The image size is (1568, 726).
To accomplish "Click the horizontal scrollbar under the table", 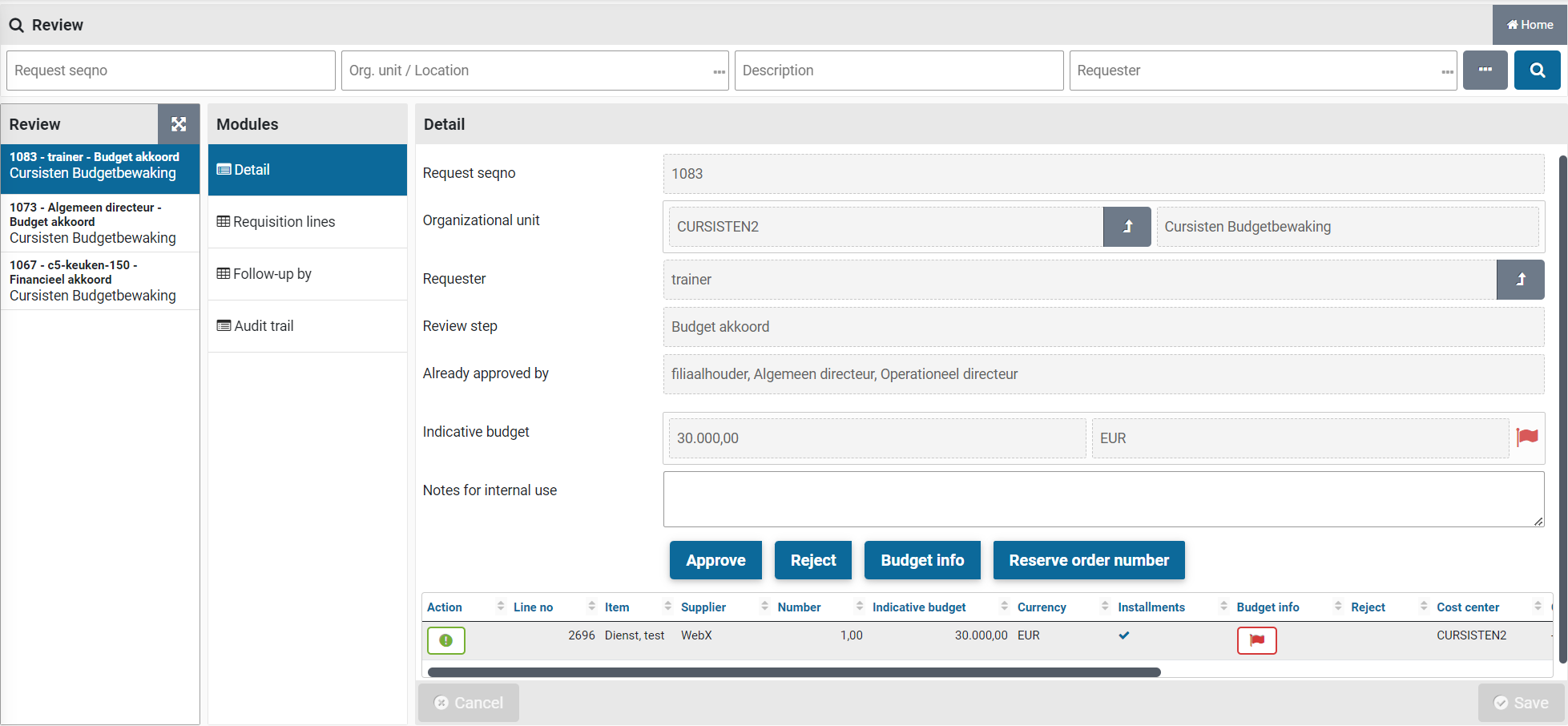I will 793,672.
